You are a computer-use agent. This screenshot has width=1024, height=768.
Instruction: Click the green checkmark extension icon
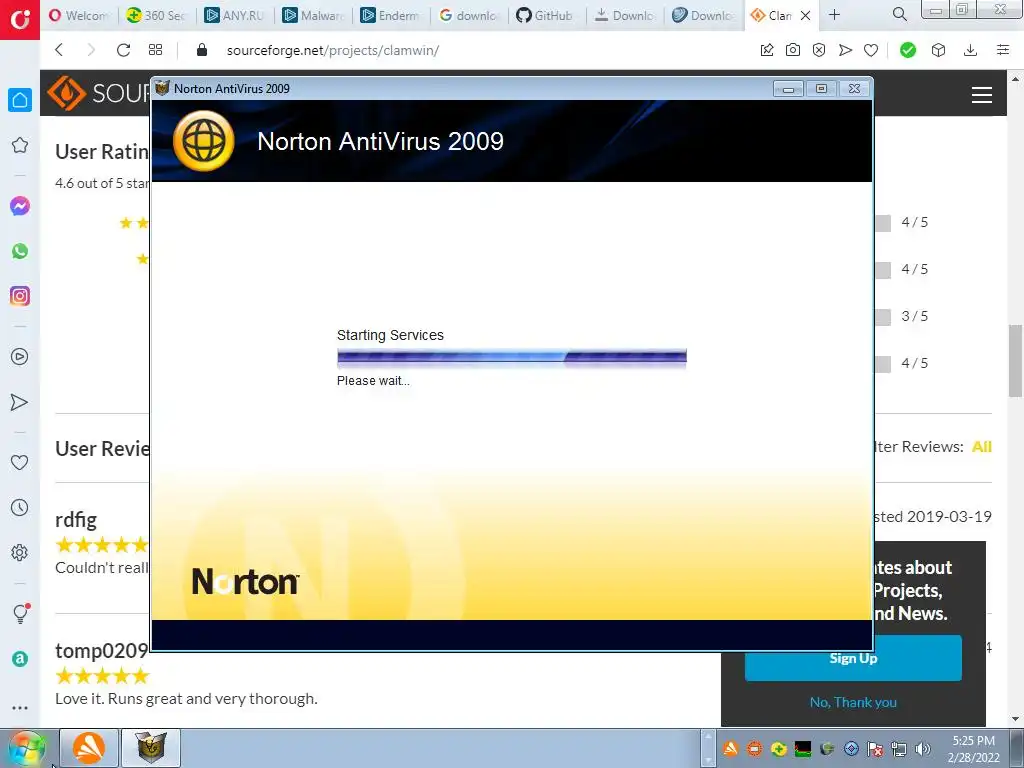tap(908, 50)
